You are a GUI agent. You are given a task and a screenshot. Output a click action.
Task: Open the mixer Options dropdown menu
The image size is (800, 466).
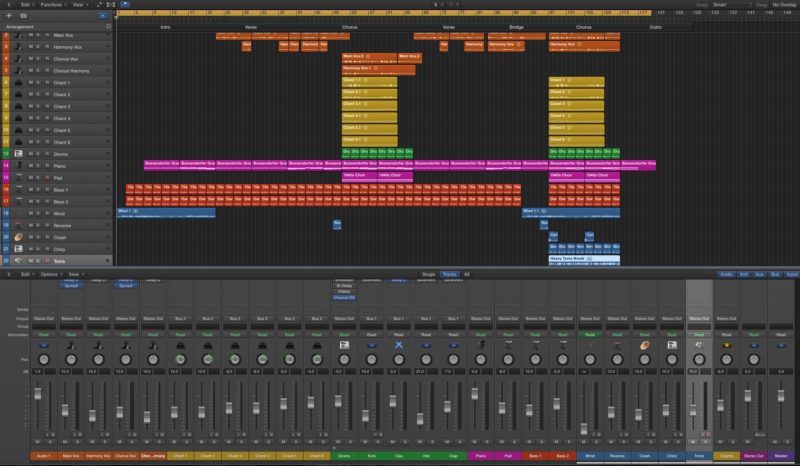click(x=51, y=275)
